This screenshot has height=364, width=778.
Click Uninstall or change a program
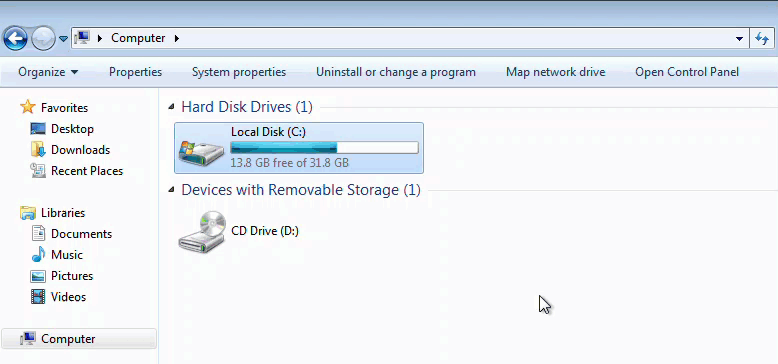396,72
